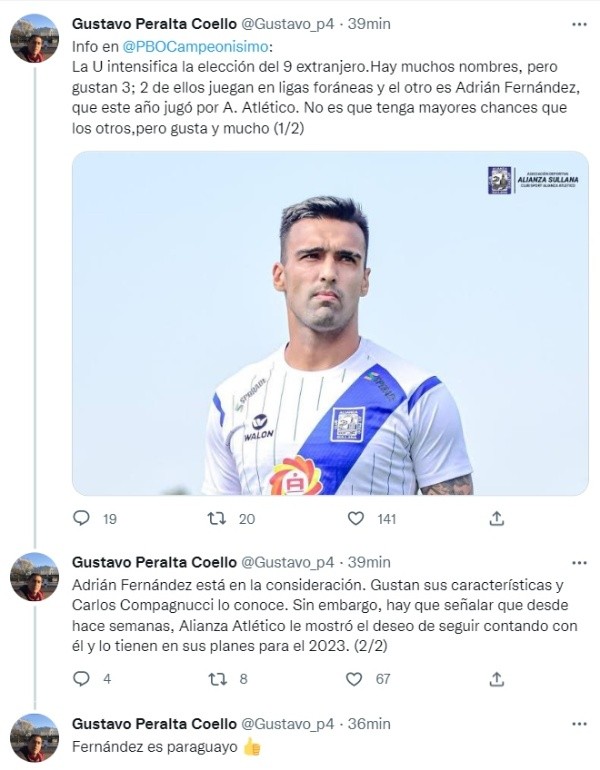
Task: Open more options on second tweet
Action: (x=579, y=561)
